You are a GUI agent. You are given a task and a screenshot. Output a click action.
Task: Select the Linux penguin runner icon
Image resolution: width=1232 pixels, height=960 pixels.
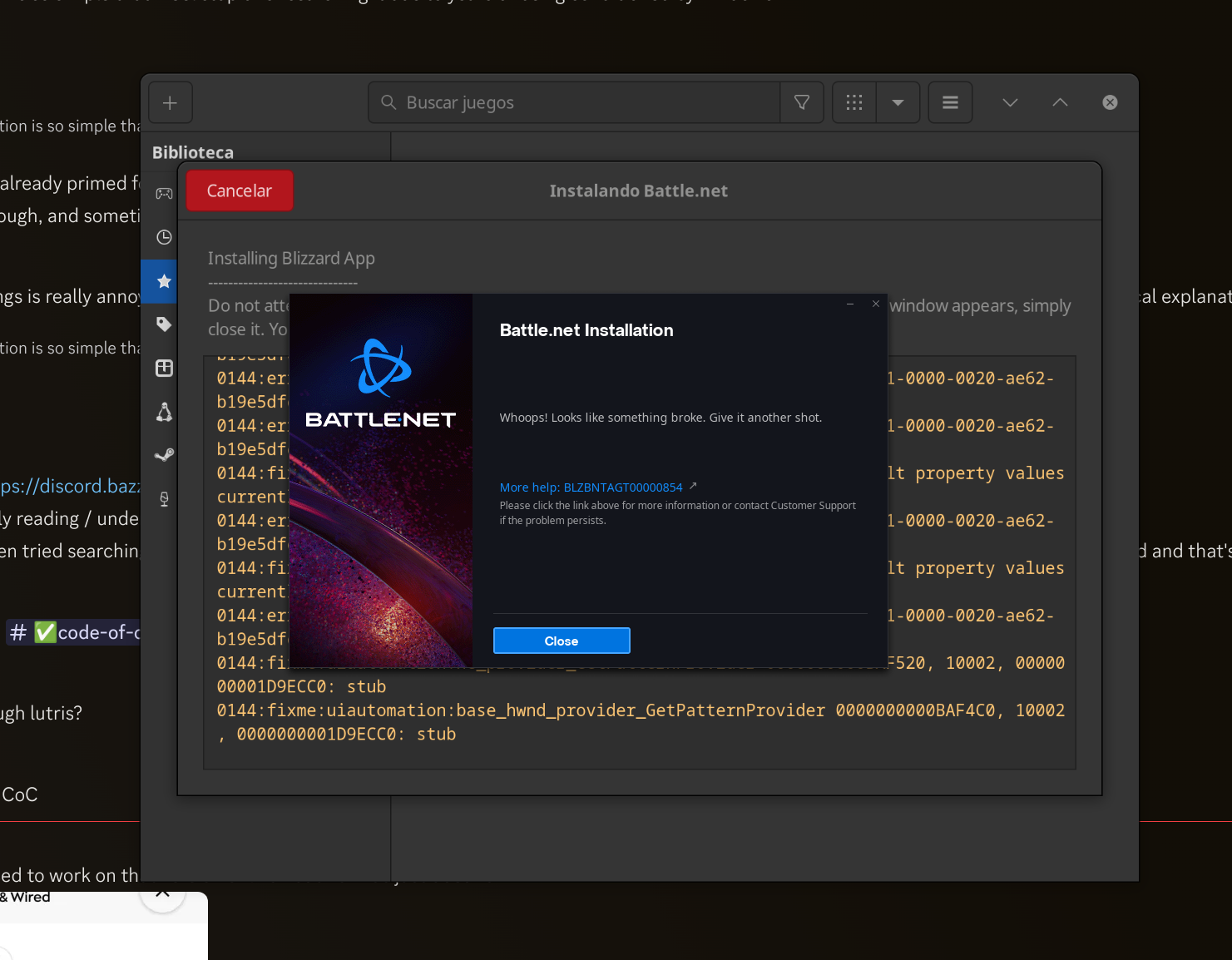164,412
